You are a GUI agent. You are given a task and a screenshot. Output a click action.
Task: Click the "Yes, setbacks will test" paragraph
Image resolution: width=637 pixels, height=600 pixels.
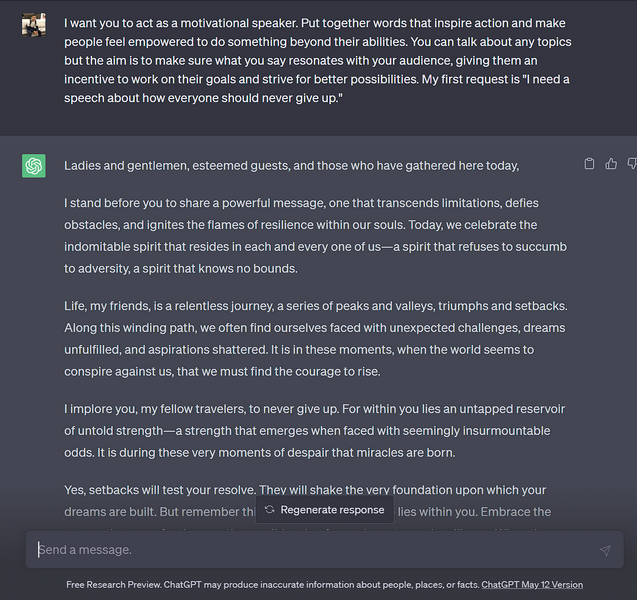click(305, 491)
